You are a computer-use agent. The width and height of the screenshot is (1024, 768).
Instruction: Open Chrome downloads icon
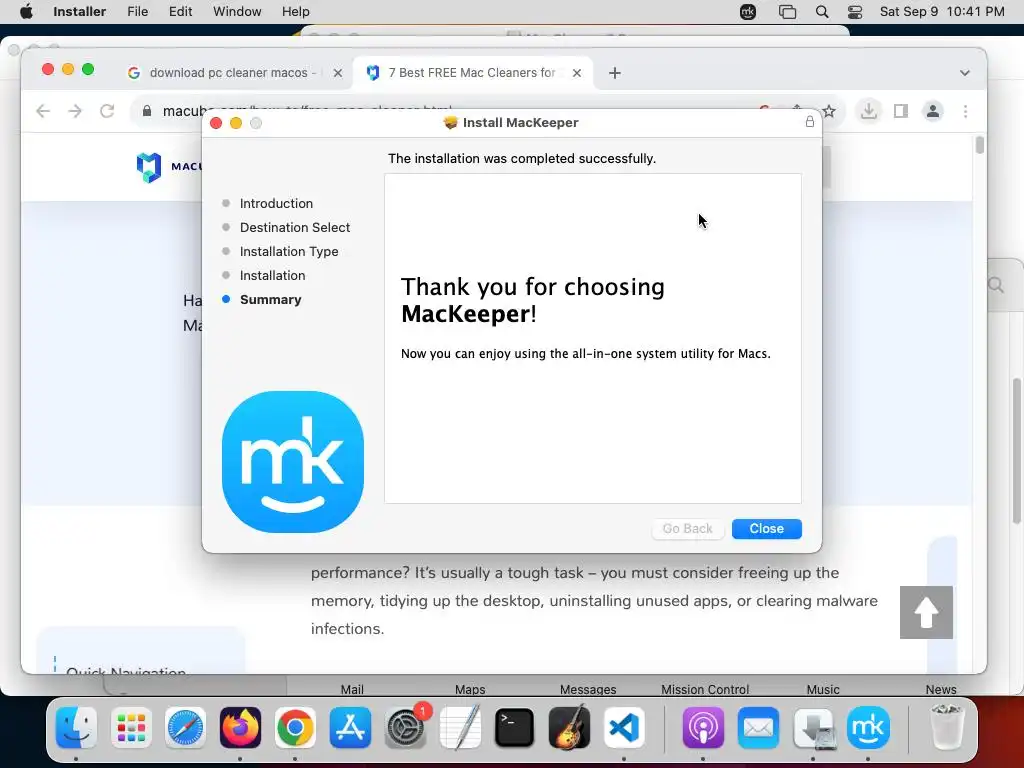pyautogui.click(x=869, y=111)
